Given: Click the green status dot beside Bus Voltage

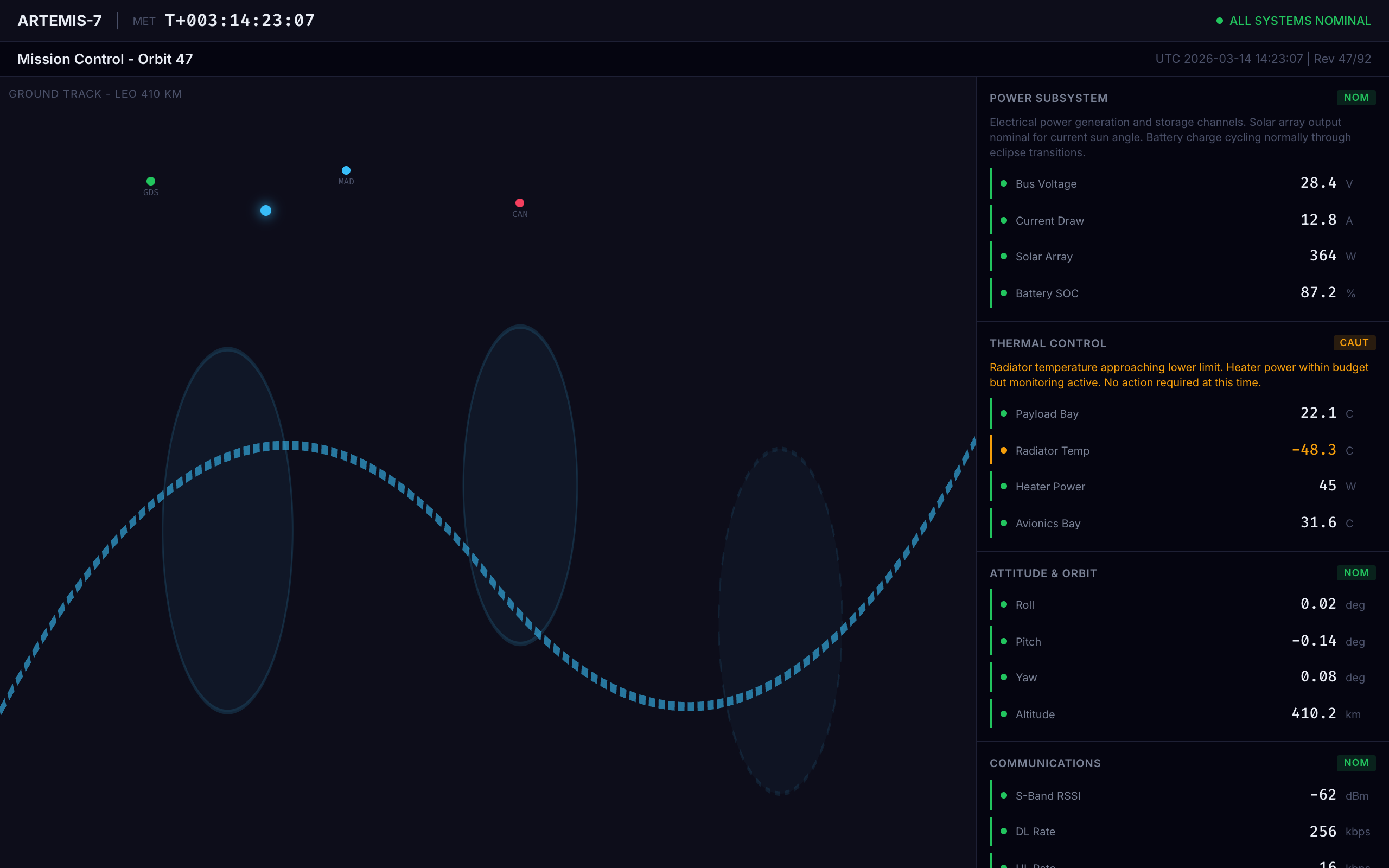Looking at the screenshot, I should coord(1004,184).
